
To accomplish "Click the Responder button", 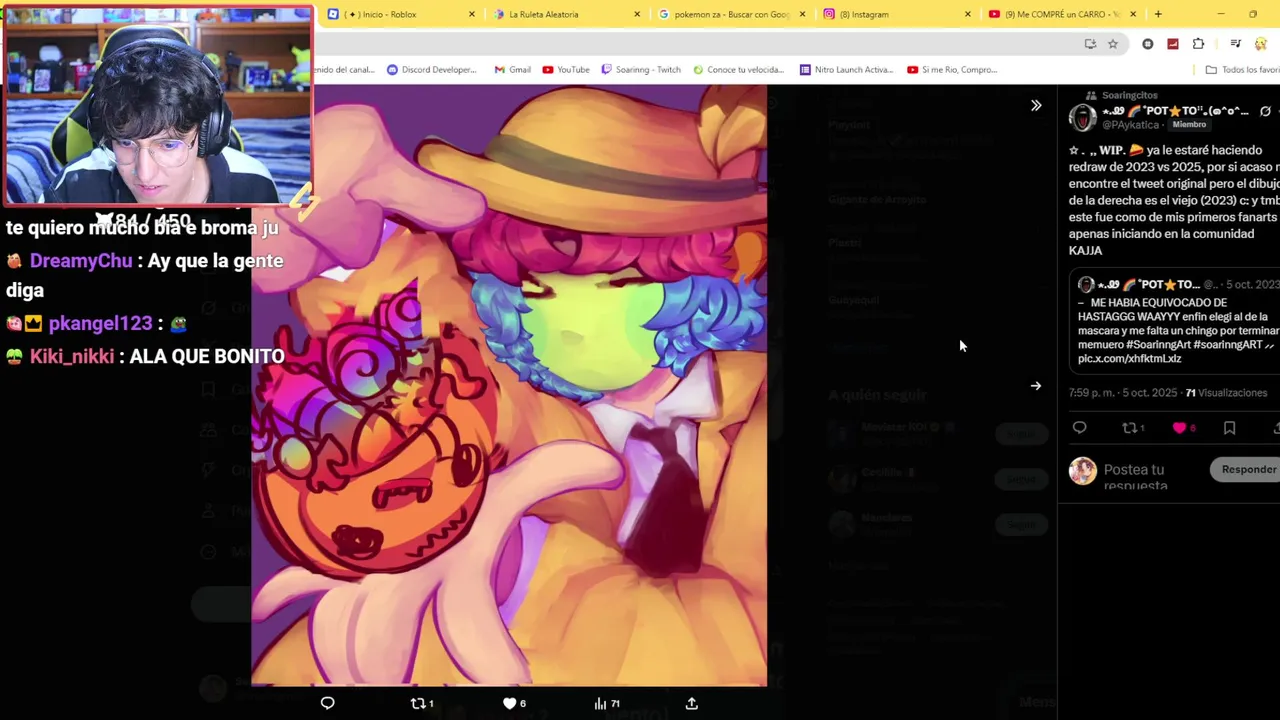I will (x=1246, y=469).
